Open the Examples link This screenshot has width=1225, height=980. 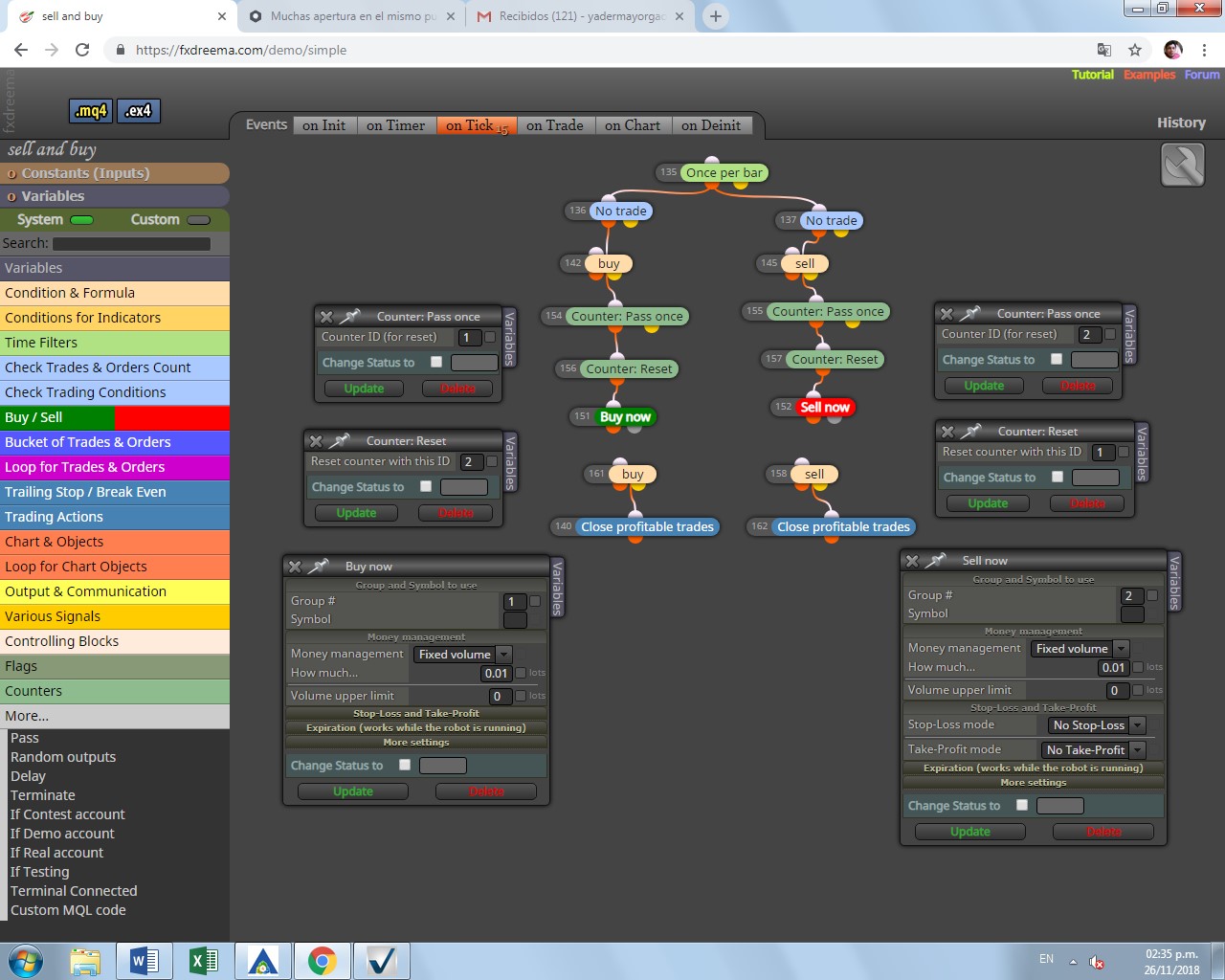click(1148, 75)
